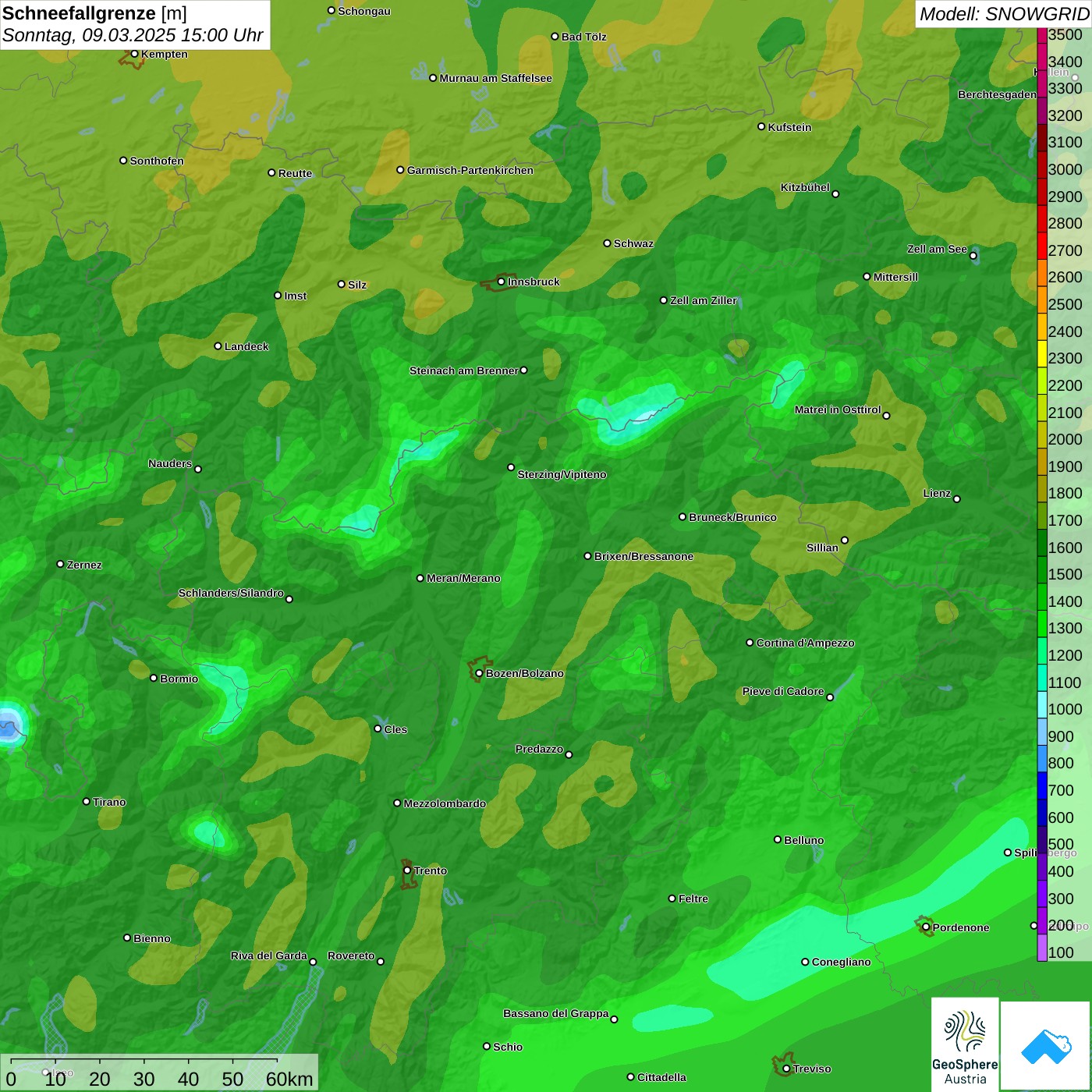Image resolution: width=1092 pixels, height=1092 pixels.
Task: Click the 'Cittadella' label
Action: (662, 1077)
